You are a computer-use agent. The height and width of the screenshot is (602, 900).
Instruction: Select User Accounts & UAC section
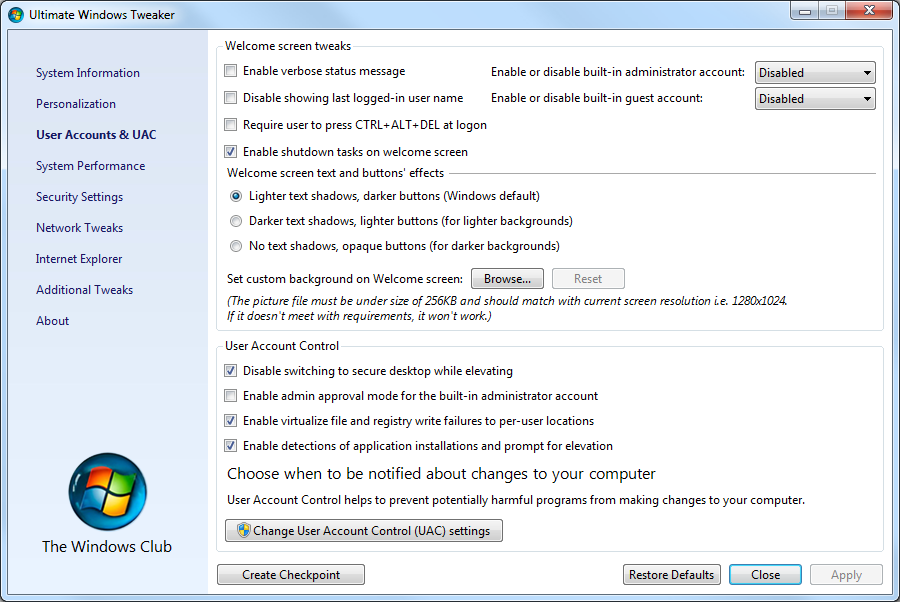pyautogui.click(x=96, y=135)
